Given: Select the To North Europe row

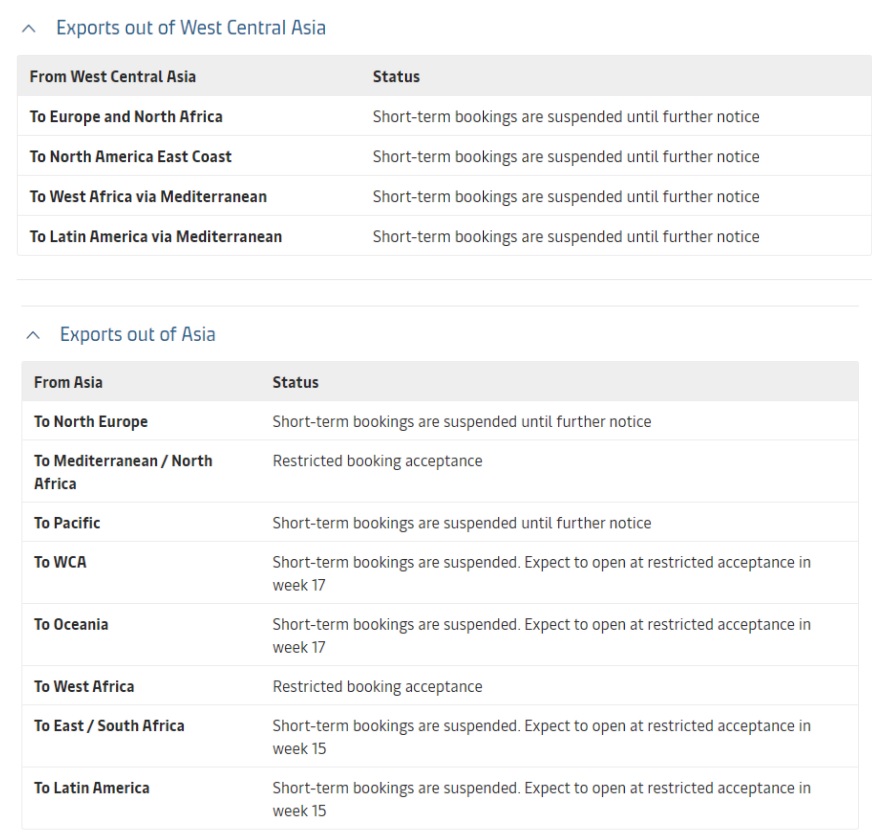Looking at the screenshot, I should 91,422.
